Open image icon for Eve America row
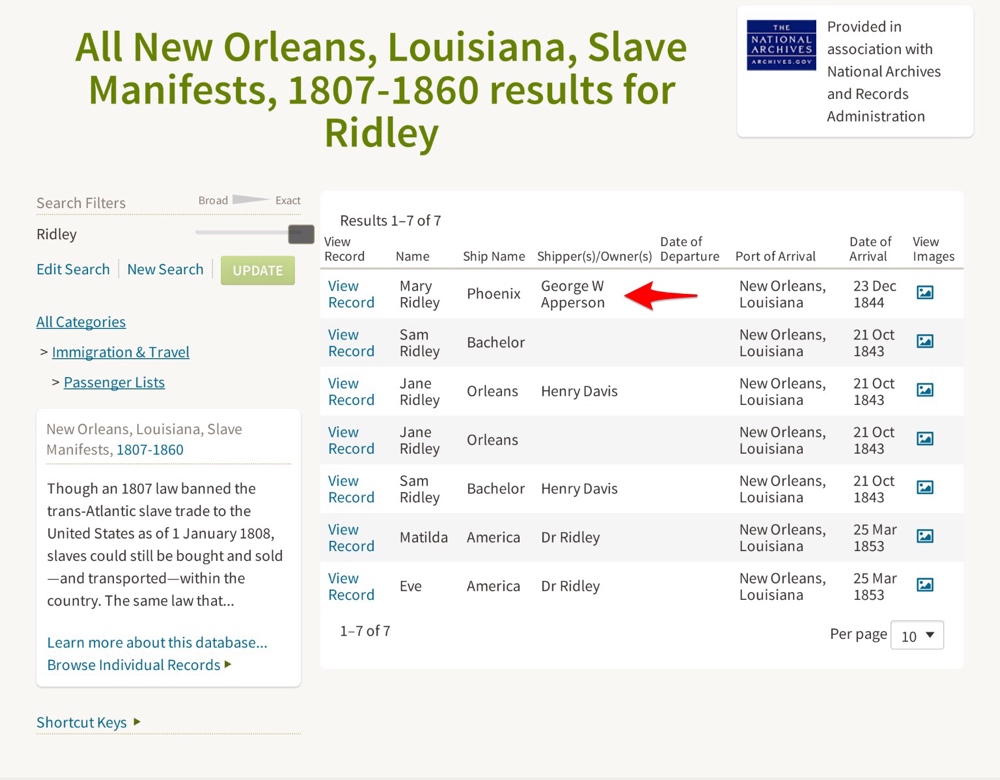Viewport: 1000px width, 780px height. coord(925,585)
